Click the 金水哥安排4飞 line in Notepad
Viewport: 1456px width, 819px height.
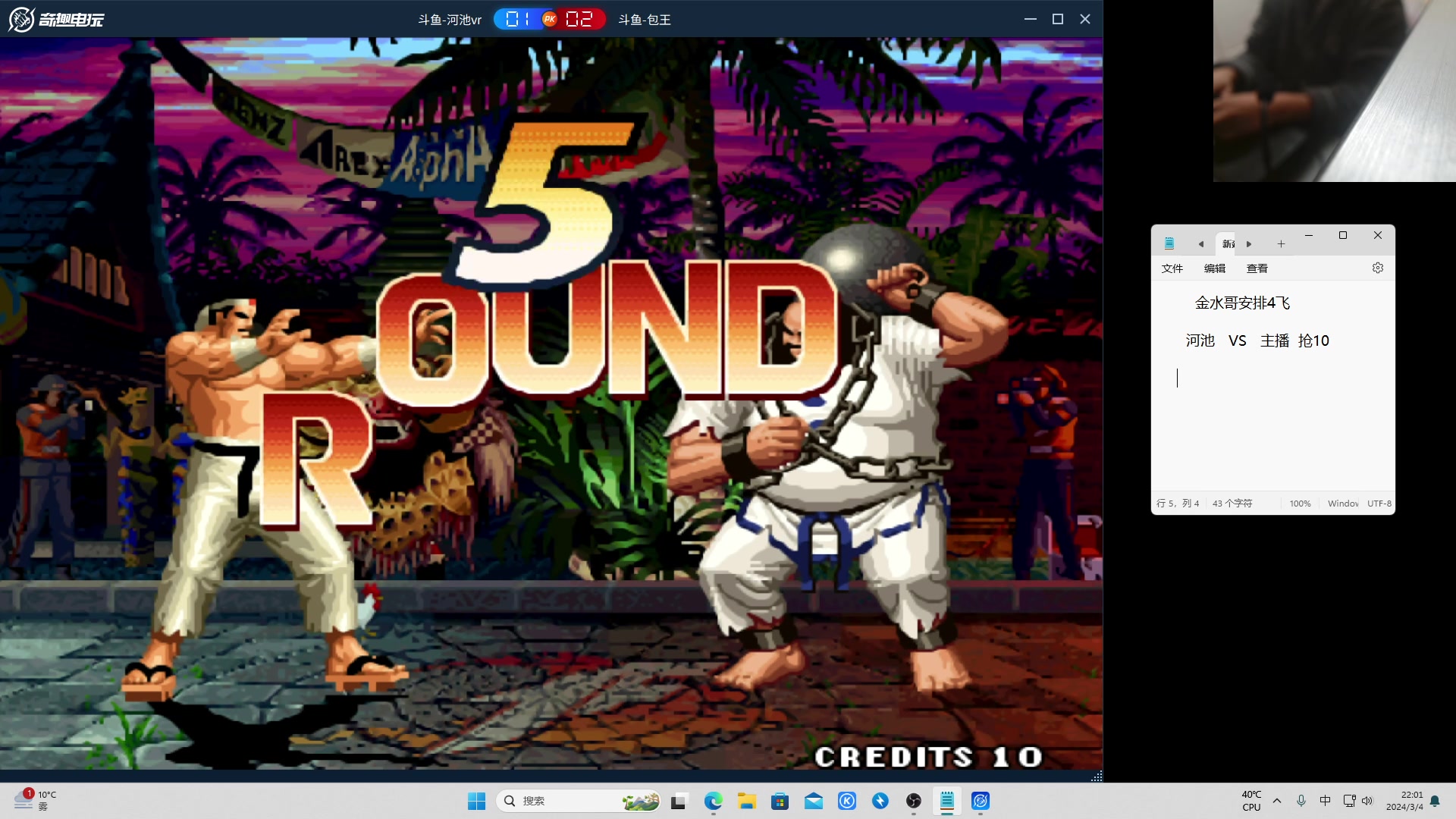[1242, 303]
